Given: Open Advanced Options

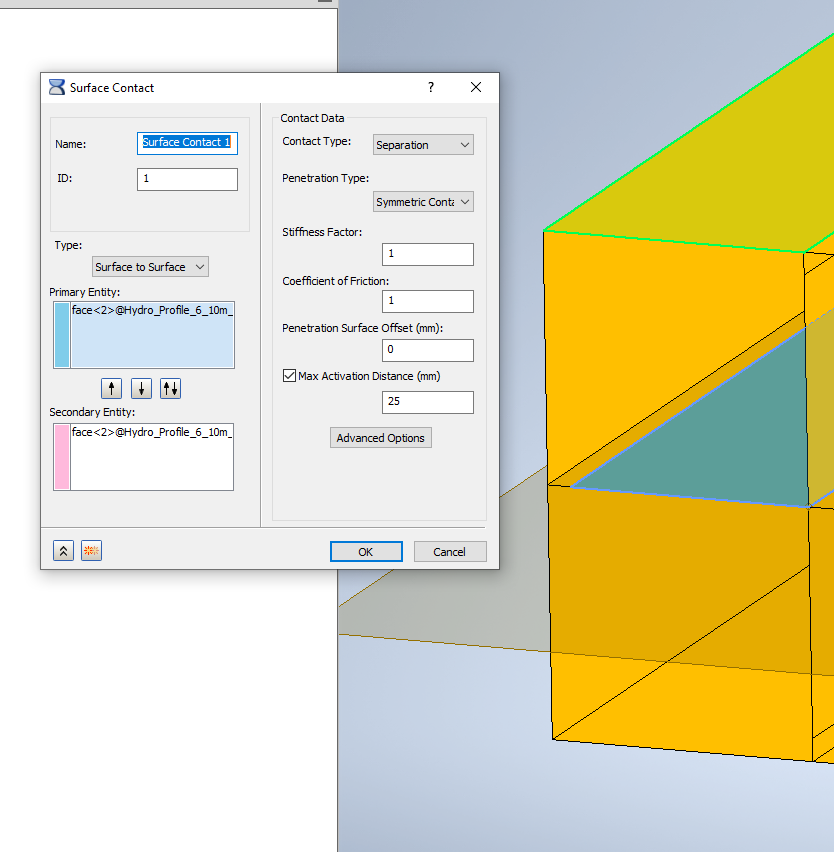Looking at the screenshot, I should 380,437.
